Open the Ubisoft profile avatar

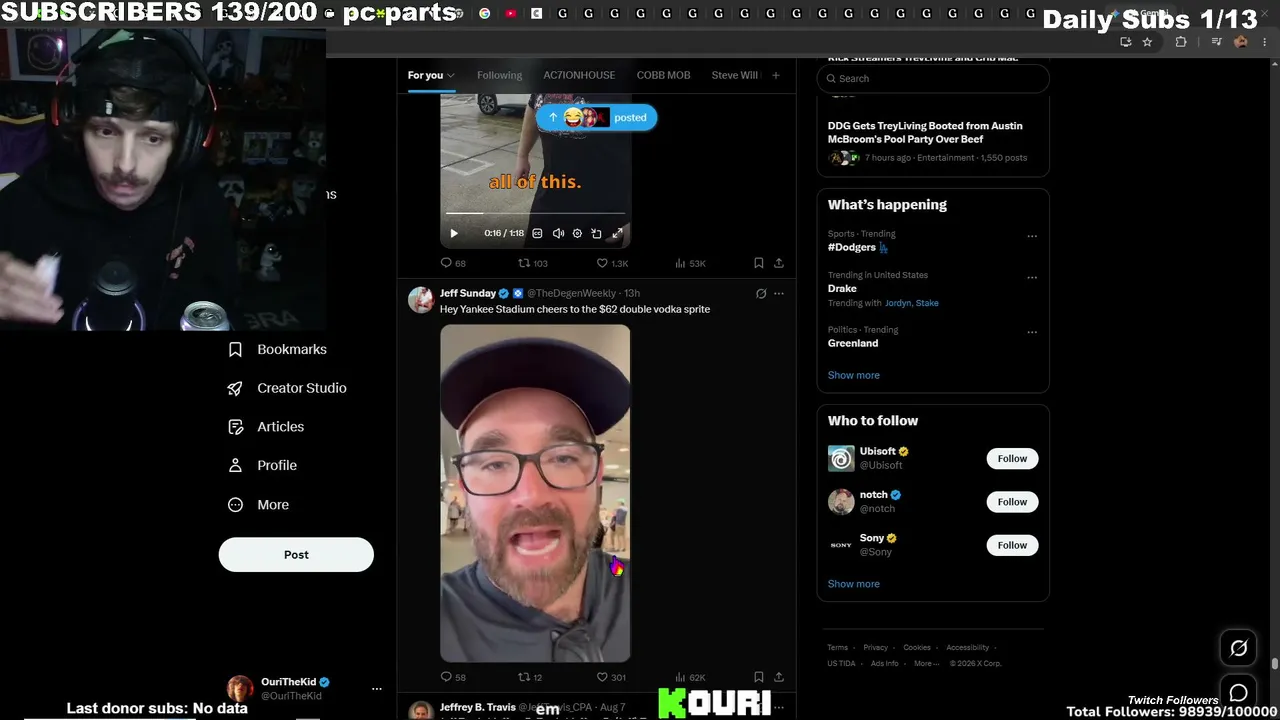841,458
